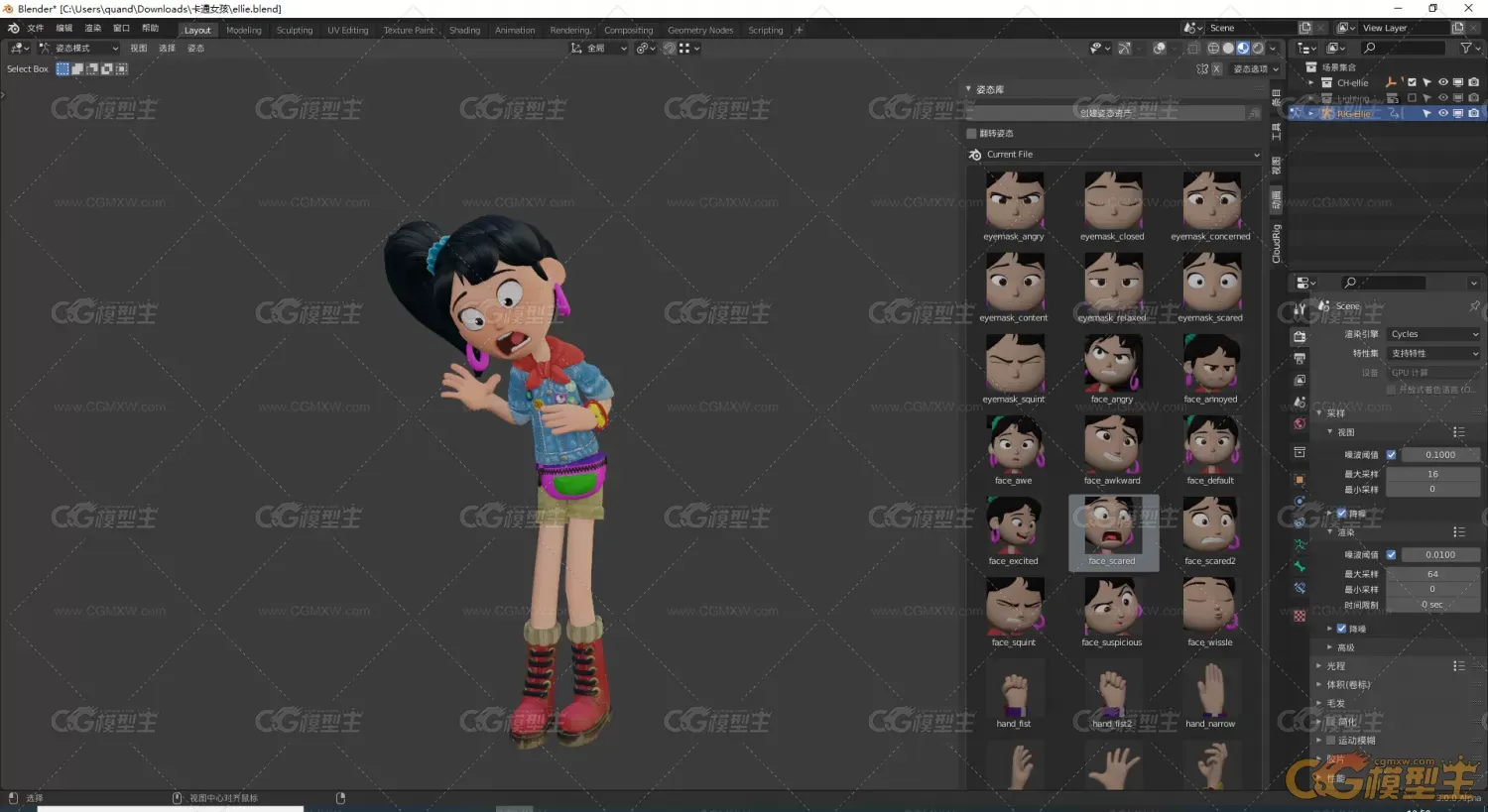The width and height of the screenshot is (1488, 812).
Task: Open the Tool properties tab icon
Action: 1300,309
